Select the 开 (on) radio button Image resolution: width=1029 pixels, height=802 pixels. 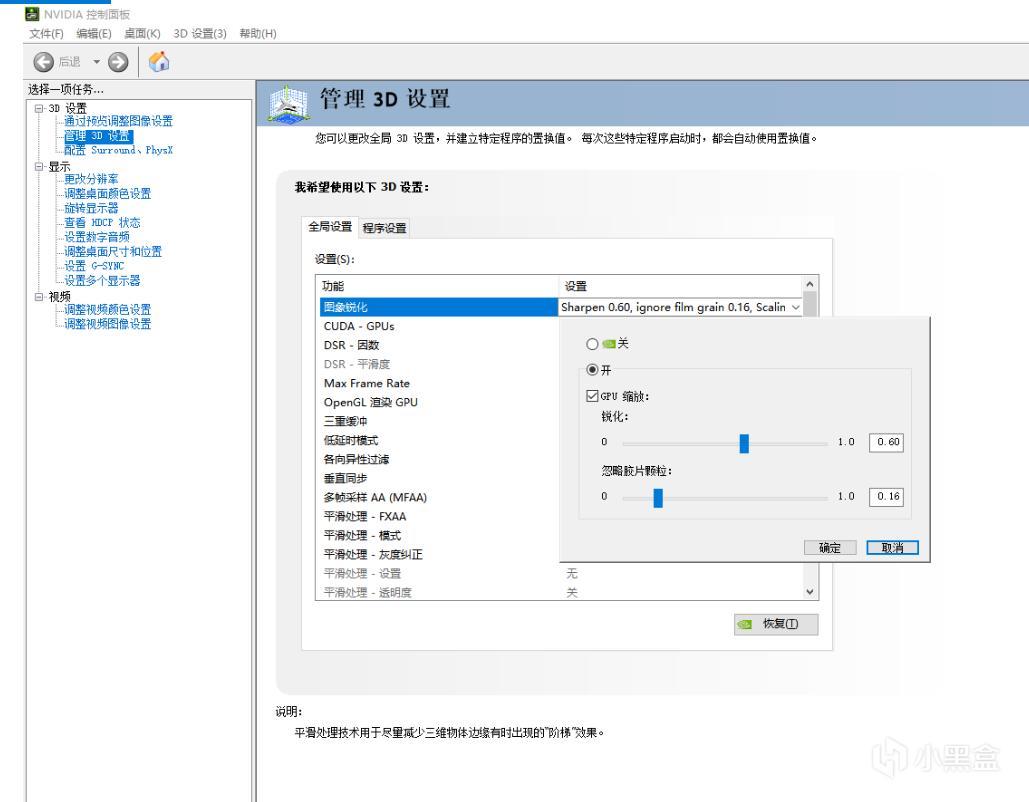[592, 370]
